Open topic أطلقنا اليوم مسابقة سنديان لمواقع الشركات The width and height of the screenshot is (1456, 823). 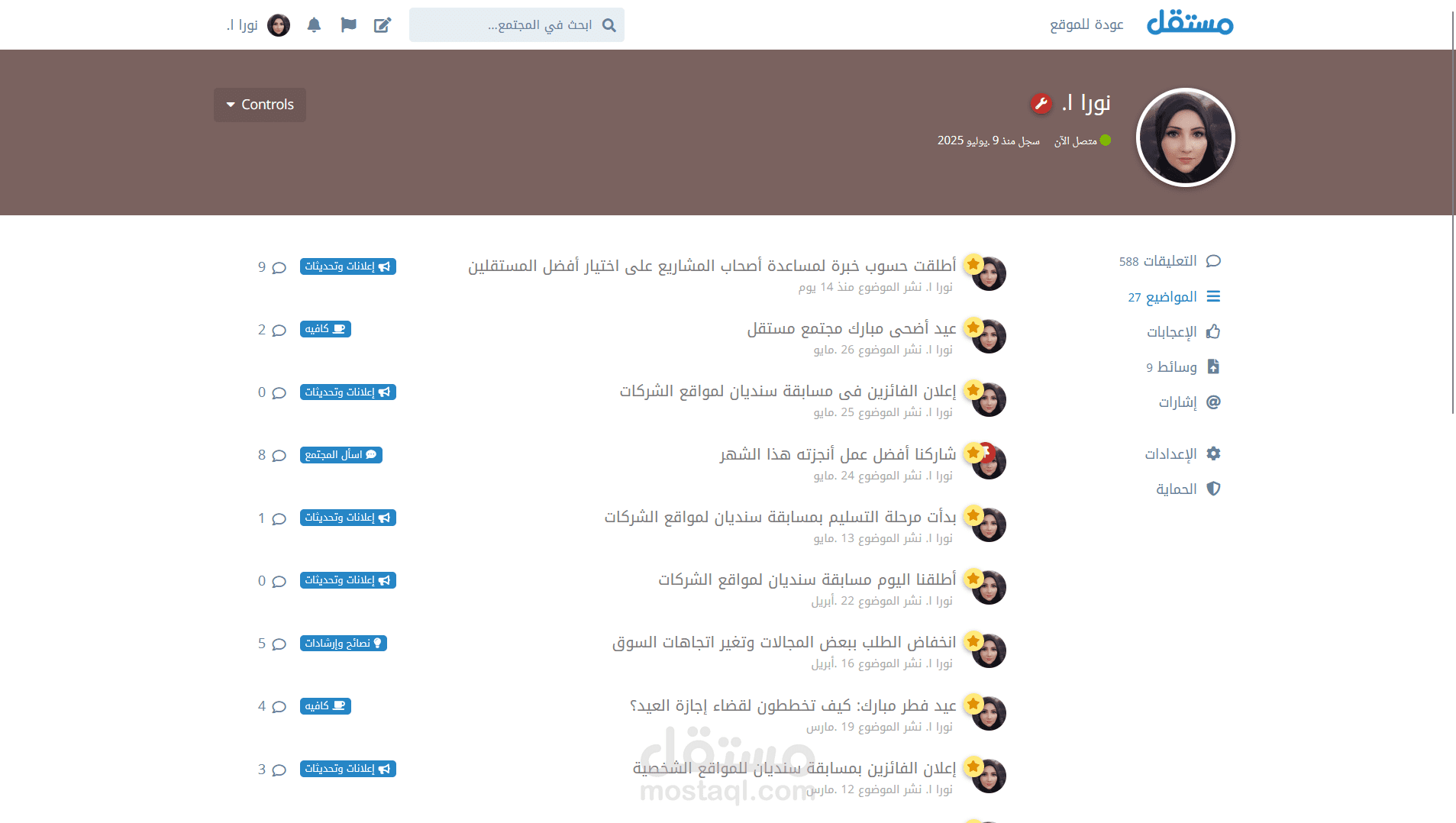coord(807,579)
